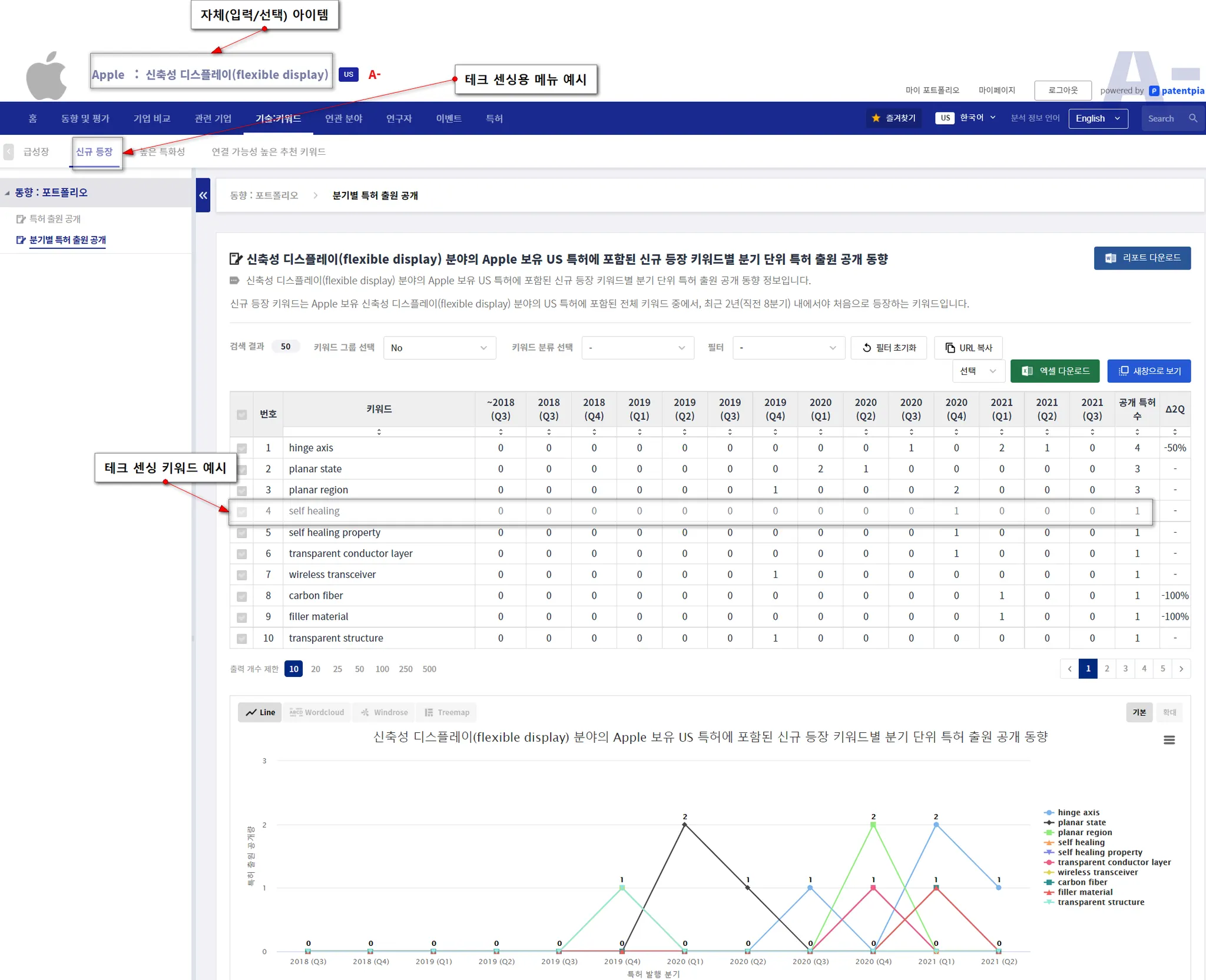Image resolution: width=1206 pixels, height=980 pixels.
Task: Toggle hinge axis legend color marker
Action: pyautogui.click(x=1049, y=812)
